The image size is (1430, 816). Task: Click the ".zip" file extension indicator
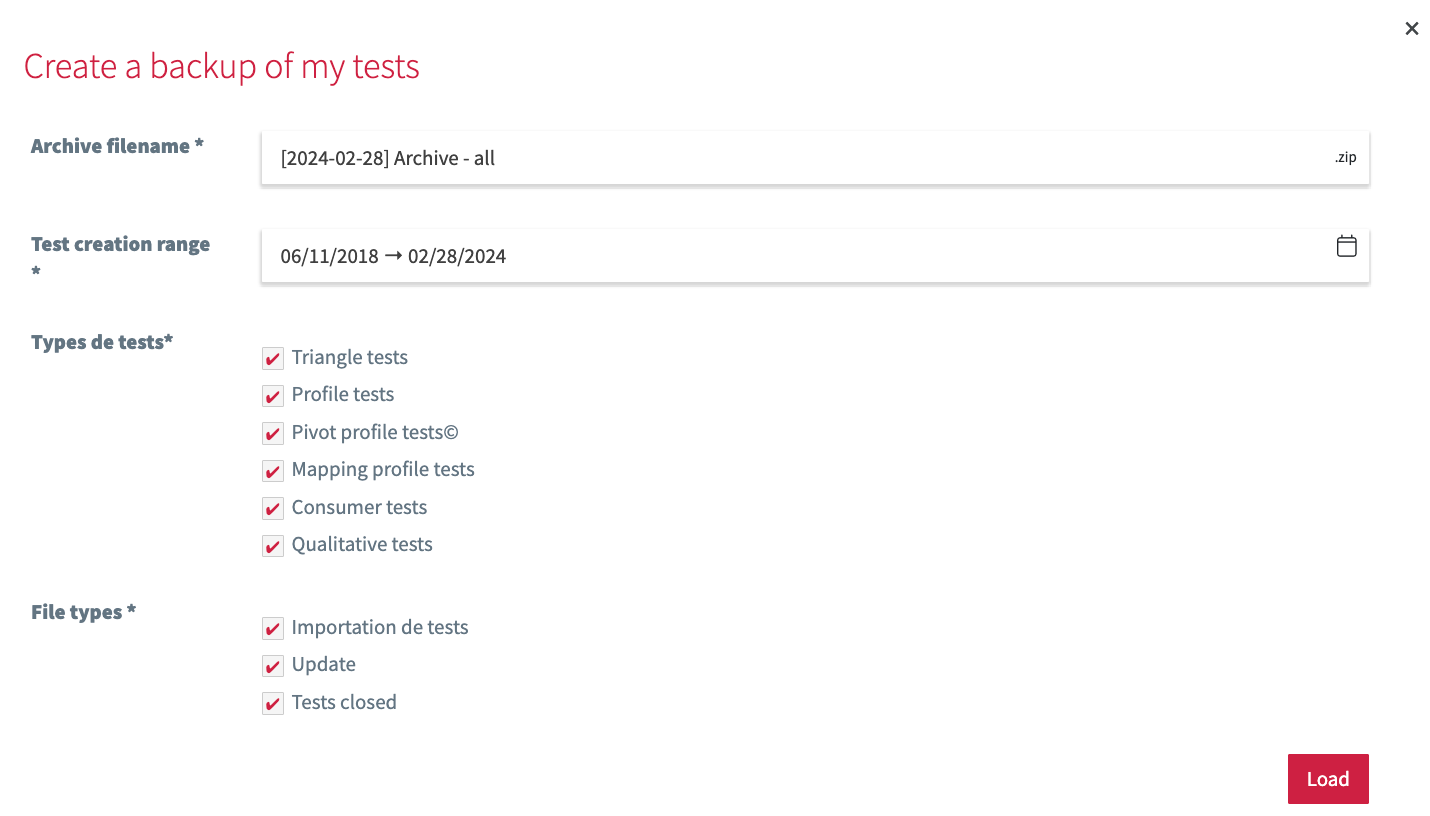(1346, 157)
